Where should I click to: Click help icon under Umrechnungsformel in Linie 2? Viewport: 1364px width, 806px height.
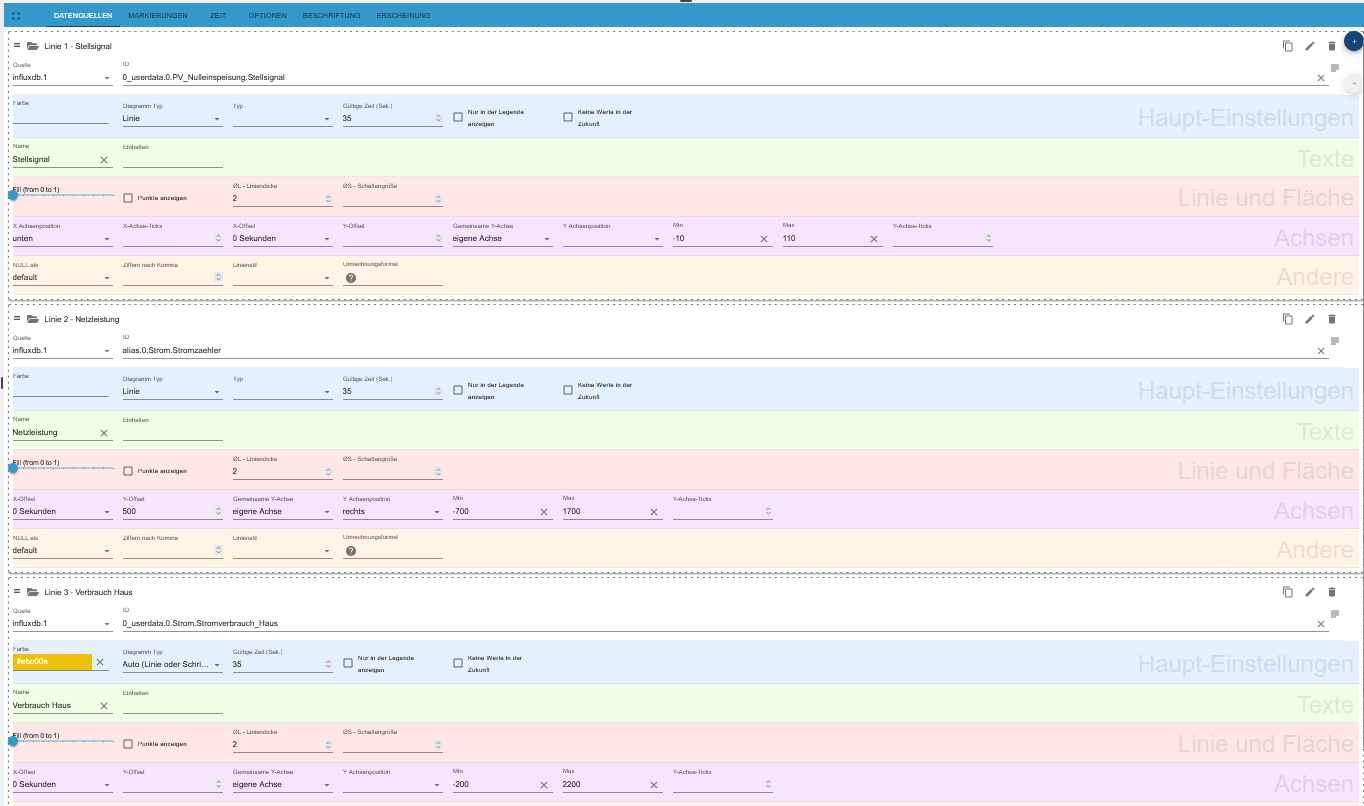351,551
